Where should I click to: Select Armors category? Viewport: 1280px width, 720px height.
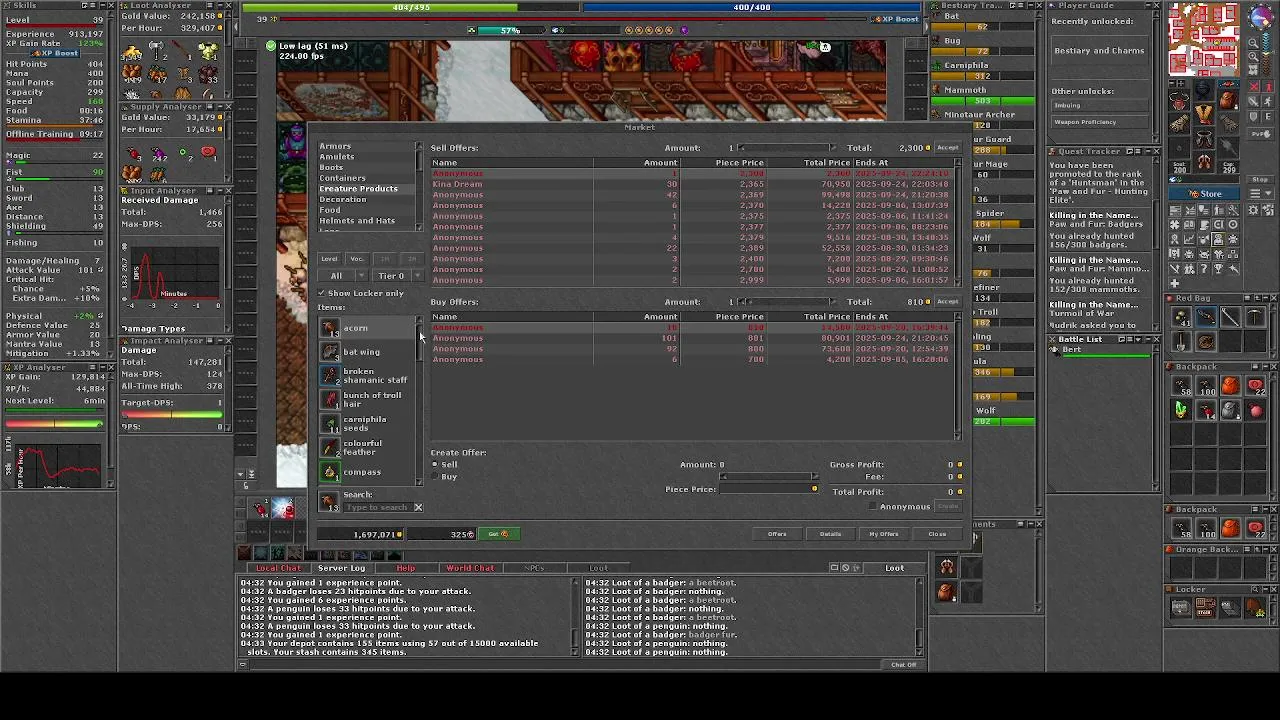point(335,146)
